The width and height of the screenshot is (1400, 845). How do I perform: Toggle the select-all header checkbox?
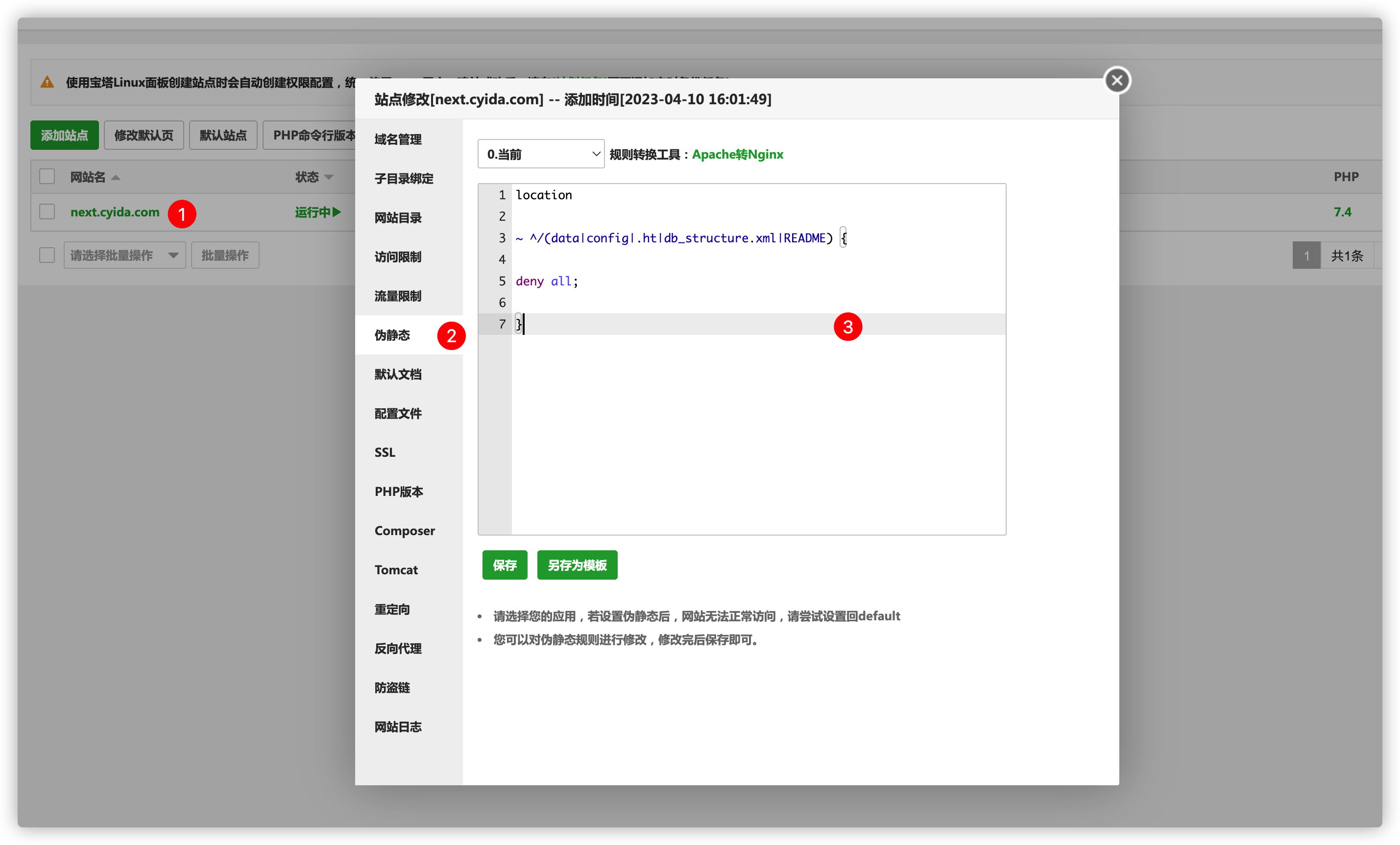pyautogui.click(x=47, y=177)
